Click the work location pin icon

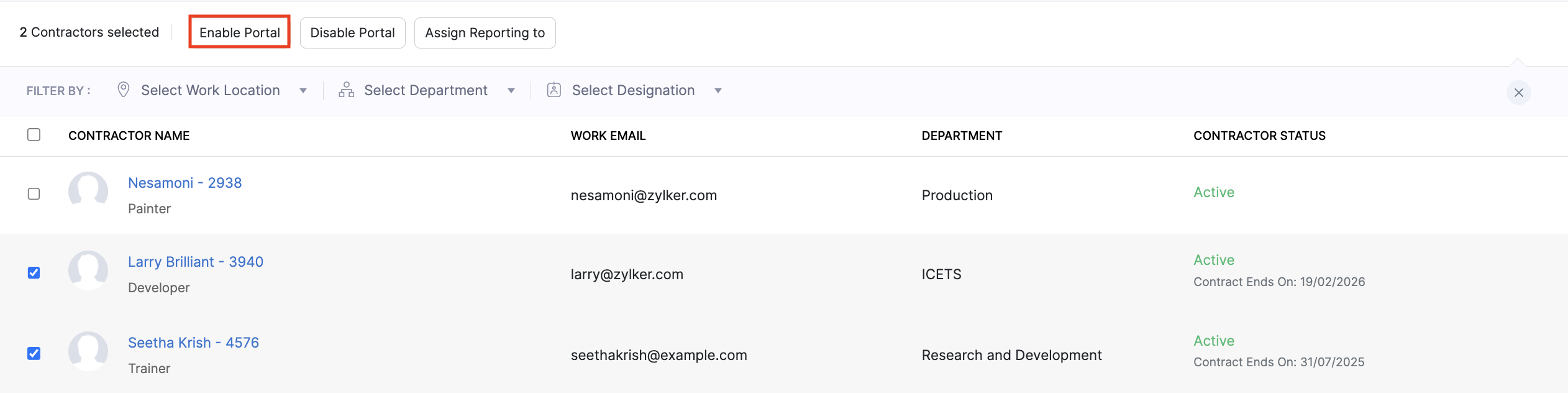pyautogui.click(x=122, y=90)
